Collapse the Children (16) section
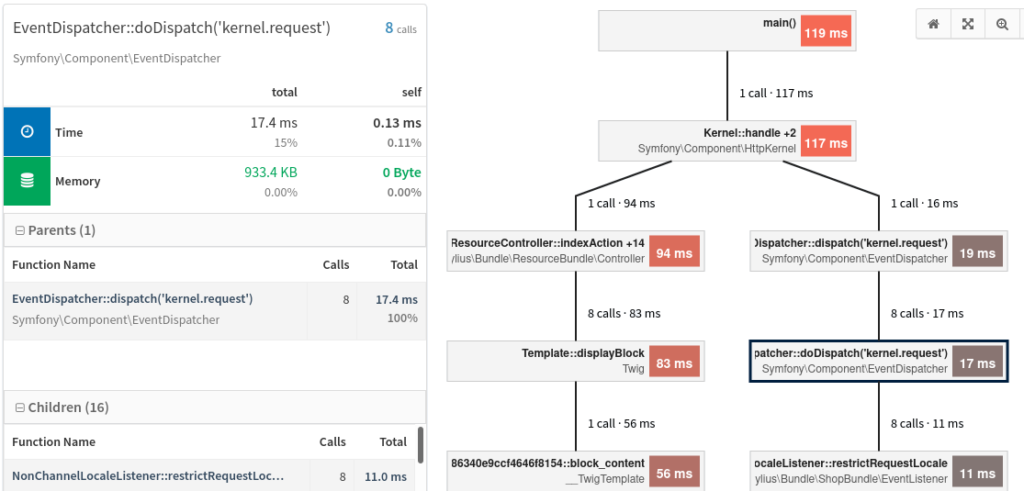 (20, 407)
